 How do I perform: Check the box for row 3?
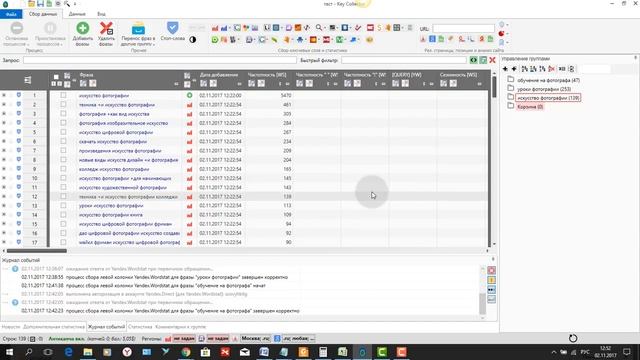pos(63,113)
